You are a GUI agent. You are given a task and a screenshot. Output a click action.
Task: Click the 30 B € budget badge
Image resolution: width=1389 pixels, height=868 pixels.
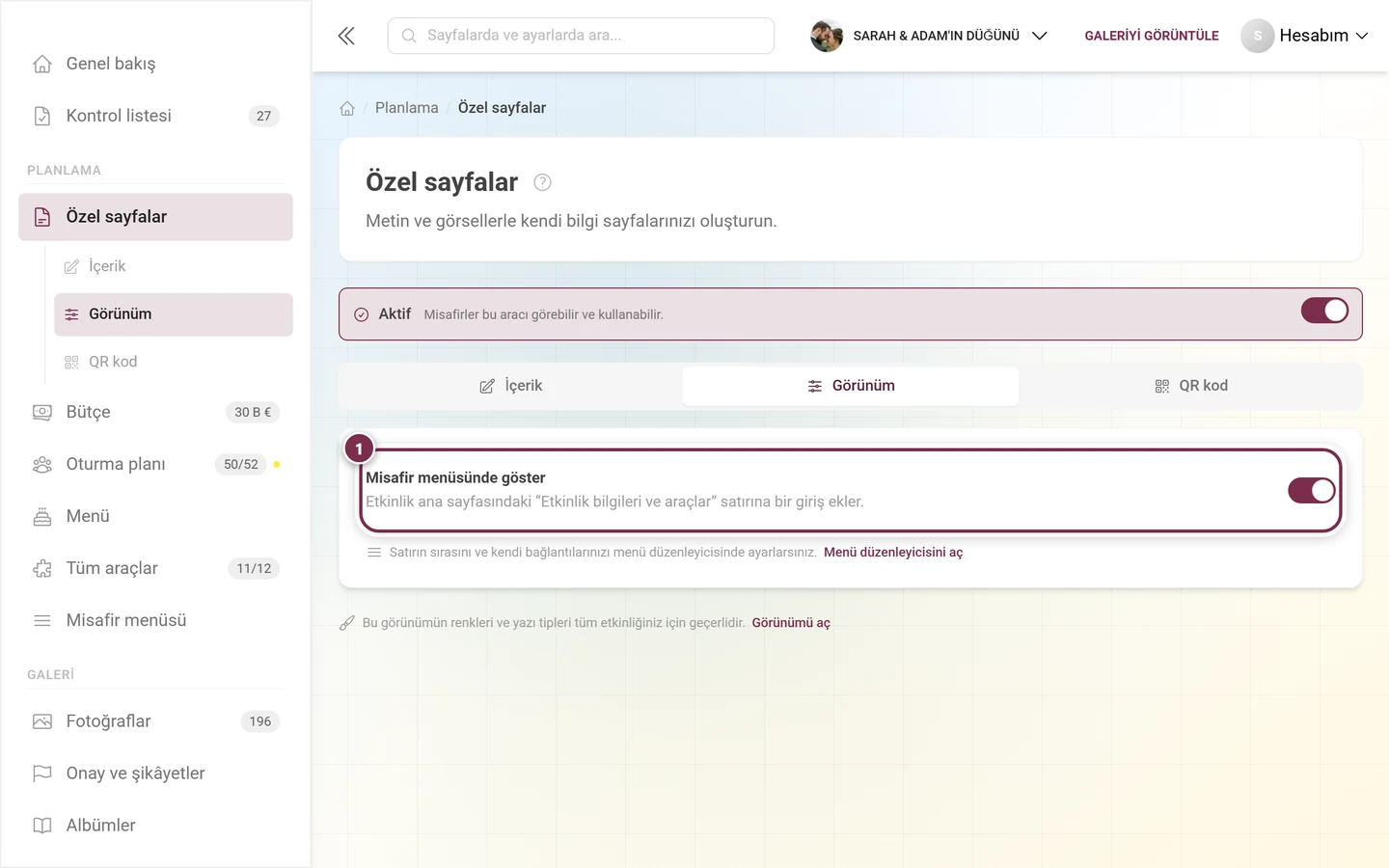(253, 412)
